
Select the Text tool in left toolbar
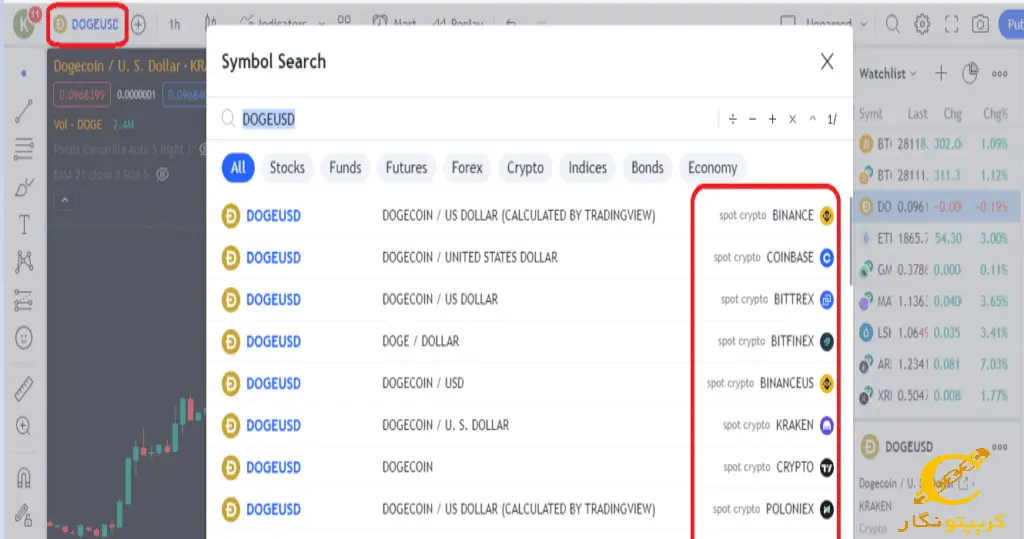pyautogui.click(x=24, y=225)
